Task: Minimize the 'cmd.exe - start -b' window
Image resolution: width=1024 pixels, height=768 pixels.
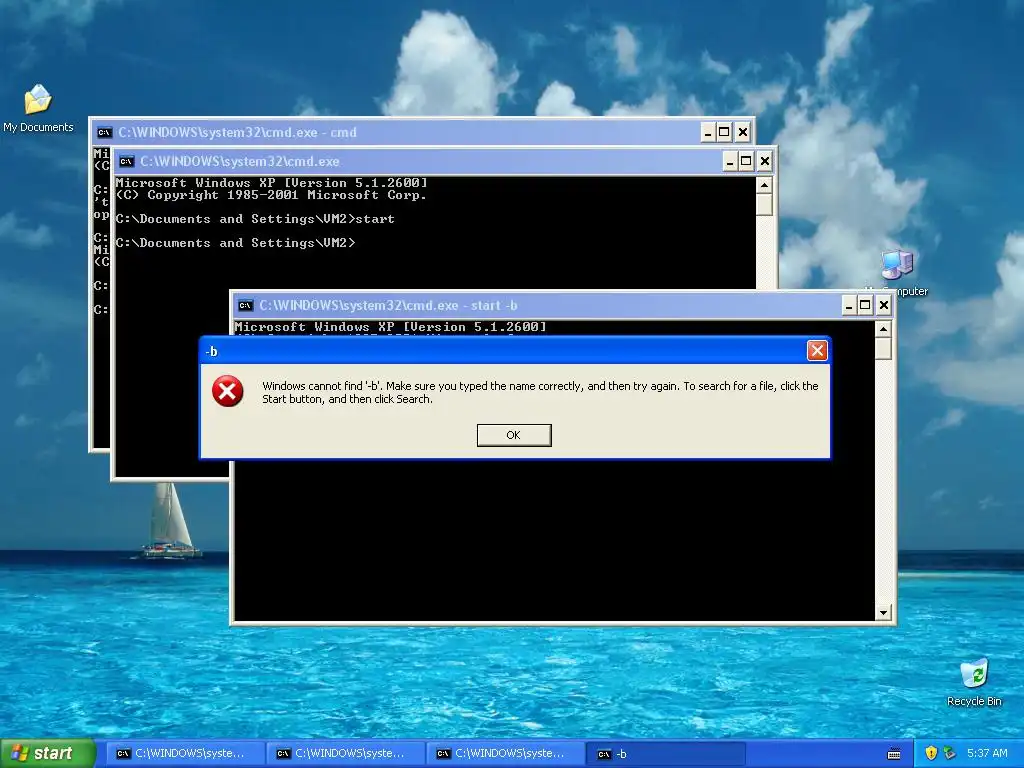Action: pos(849,305)
